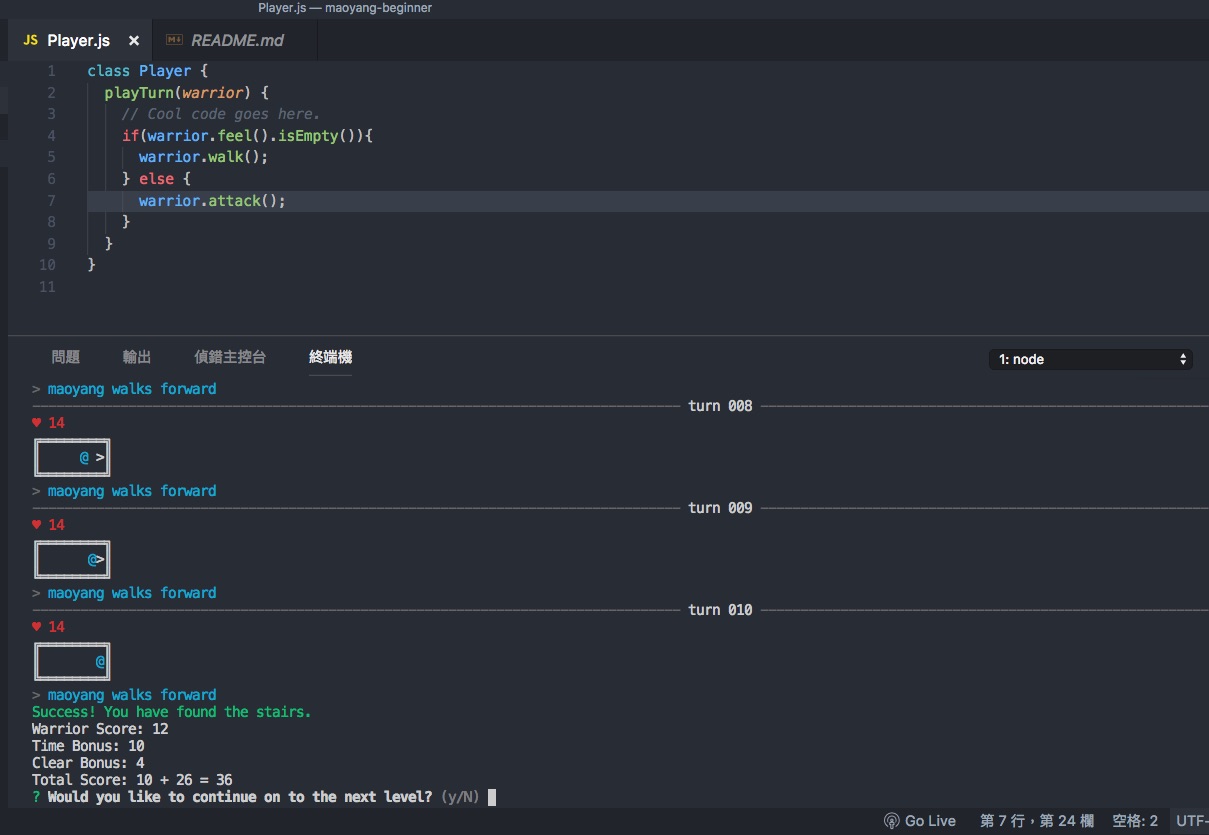Image resolution: width=1209 pixels, height=835 pixels.
Task: Switch to the 輸出 (Output) panel
Action: pyautogui.click(x=137, y=357)
